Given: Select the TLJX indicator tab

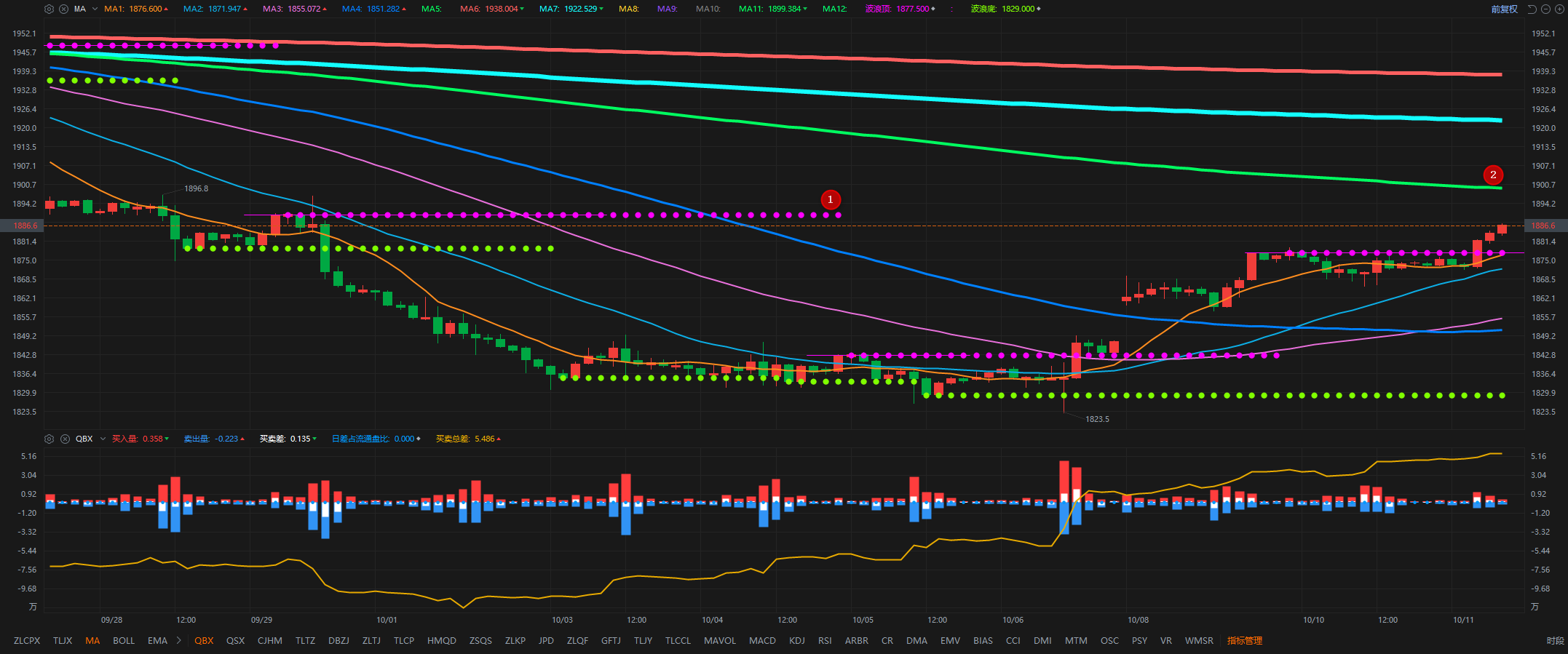Looking at the screenshot, I should pos(63,640).
